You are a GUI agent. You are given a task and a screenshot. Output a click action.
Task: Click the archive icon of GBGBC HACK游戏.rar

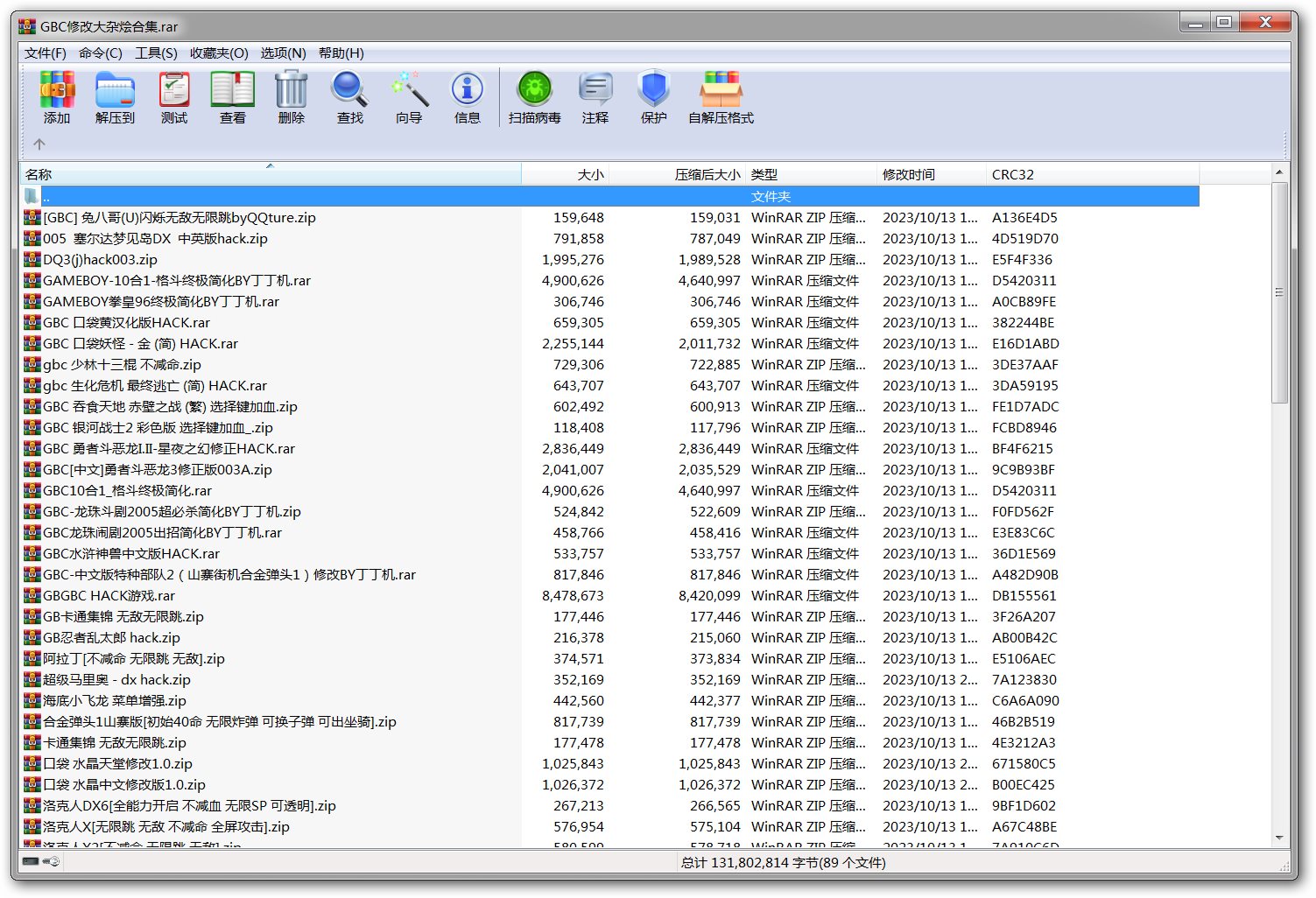coord(32,595)
